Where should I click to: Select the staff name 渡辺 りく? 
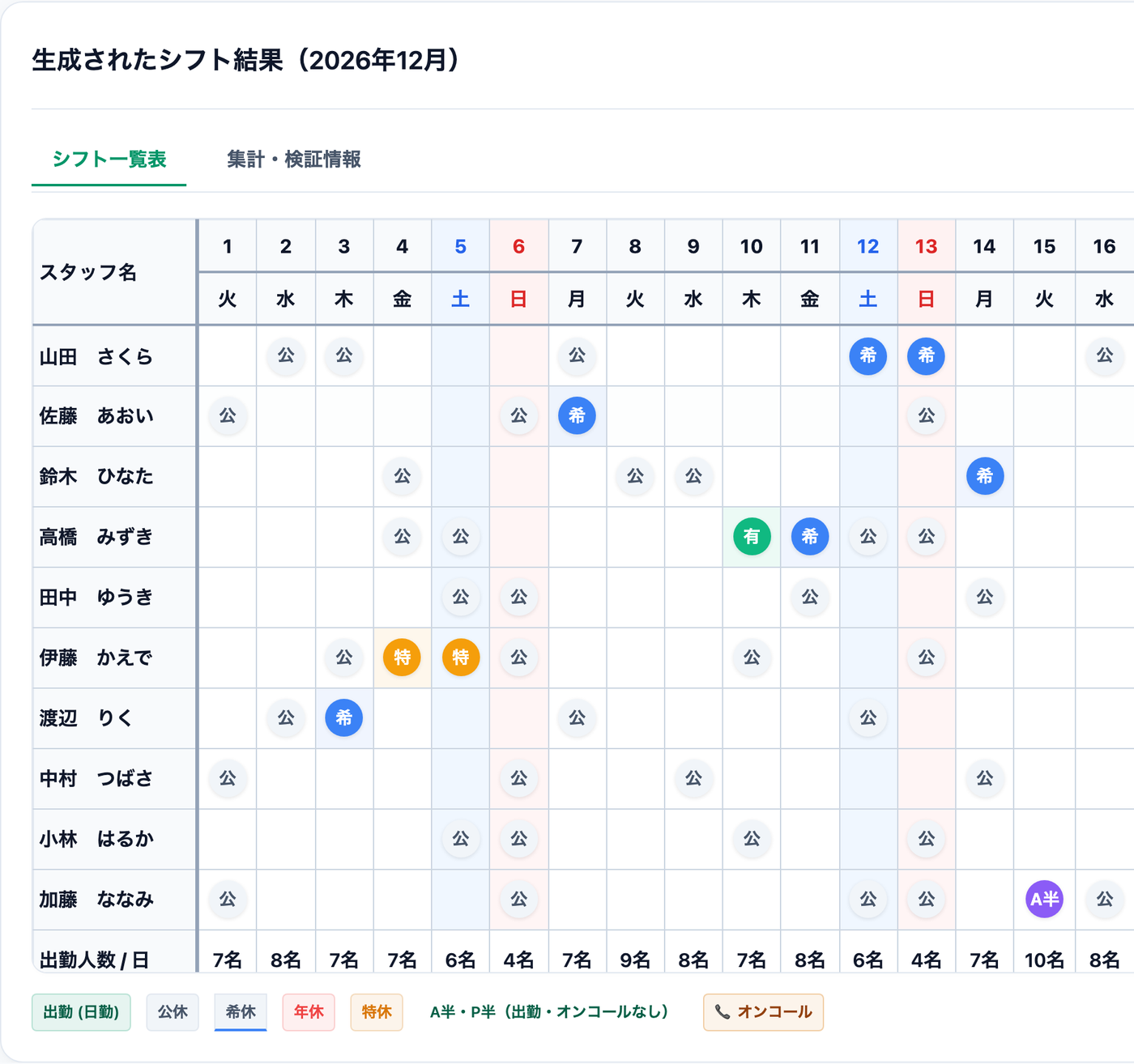(86, 718)
